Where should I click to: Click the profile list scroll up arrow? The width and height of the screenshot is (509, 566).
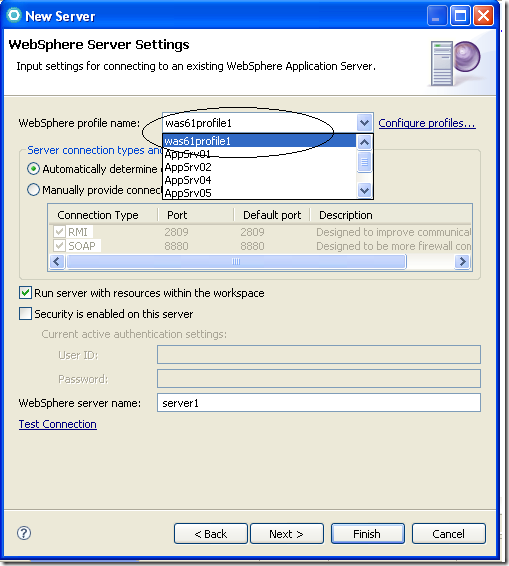click(364, 142)
